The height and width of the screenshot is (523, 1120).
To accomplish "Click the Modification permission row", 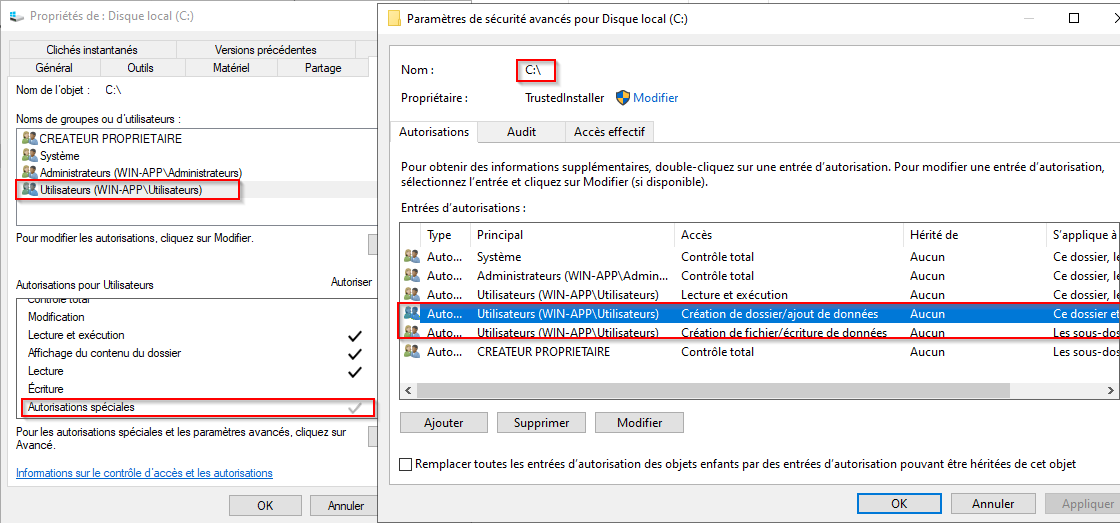I will coord(198,317).
